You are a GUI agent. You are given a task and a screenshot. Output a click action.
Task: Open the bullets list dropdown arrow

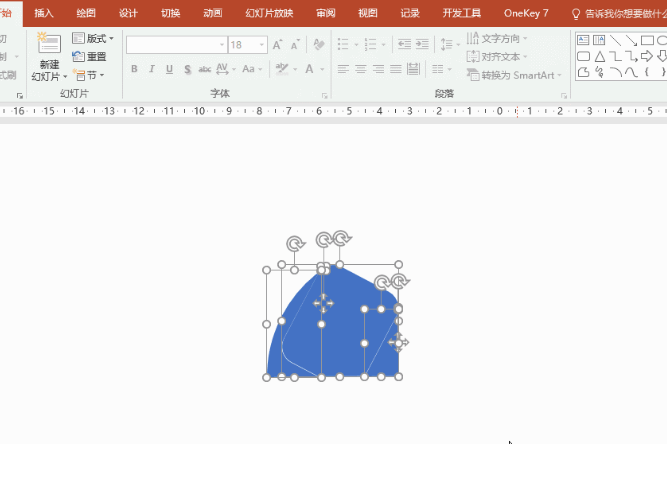[x=356, y=44]
